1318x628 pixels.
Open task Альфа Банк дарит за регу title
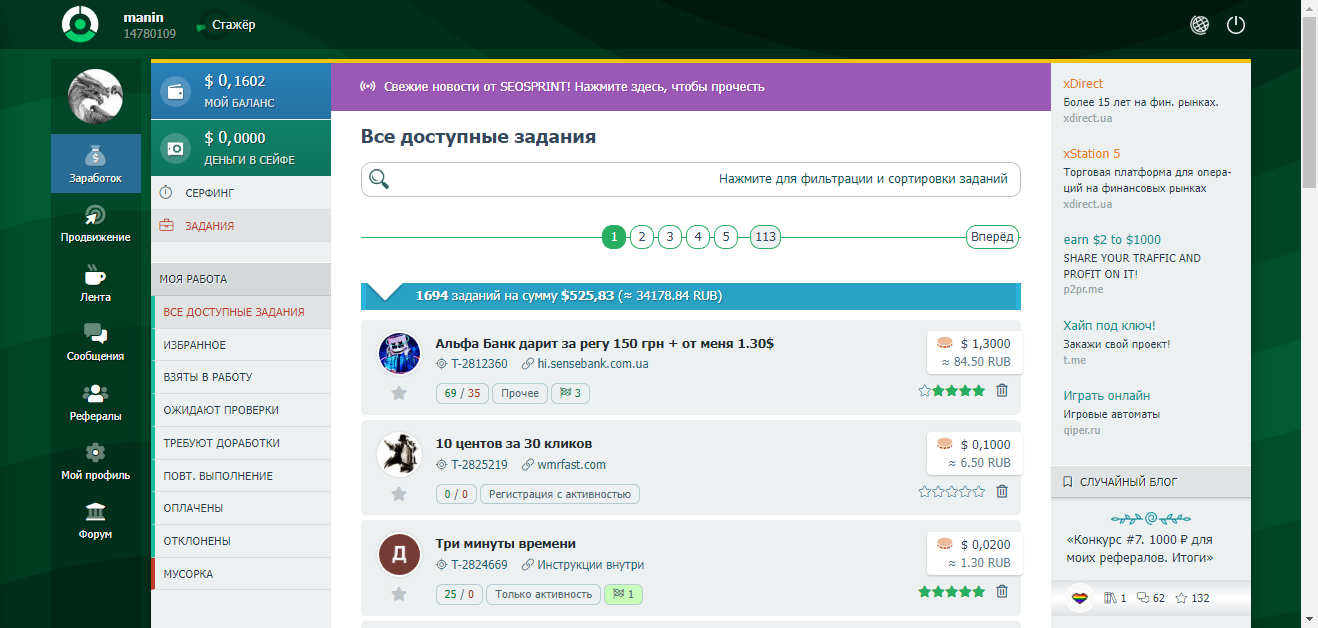pyautogui.click(x=605, y=343)
